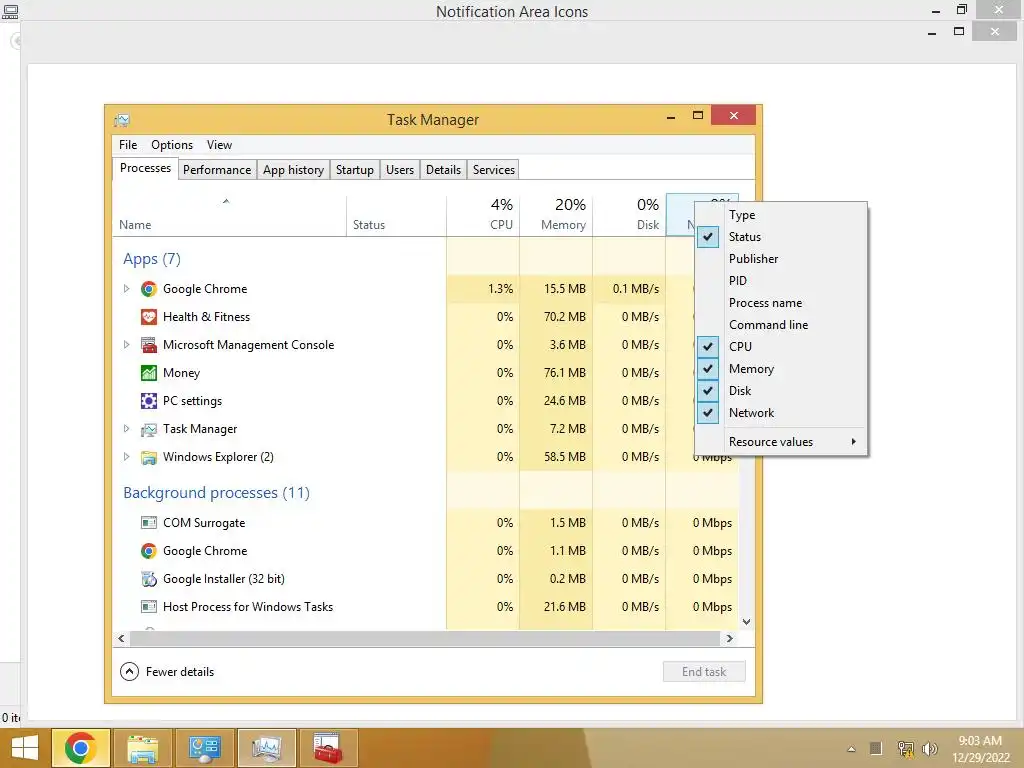The height and width of the screenshot is (768, 1024).
Task: Click background Google Chrome process icon
Action: [x=149, y=551]
